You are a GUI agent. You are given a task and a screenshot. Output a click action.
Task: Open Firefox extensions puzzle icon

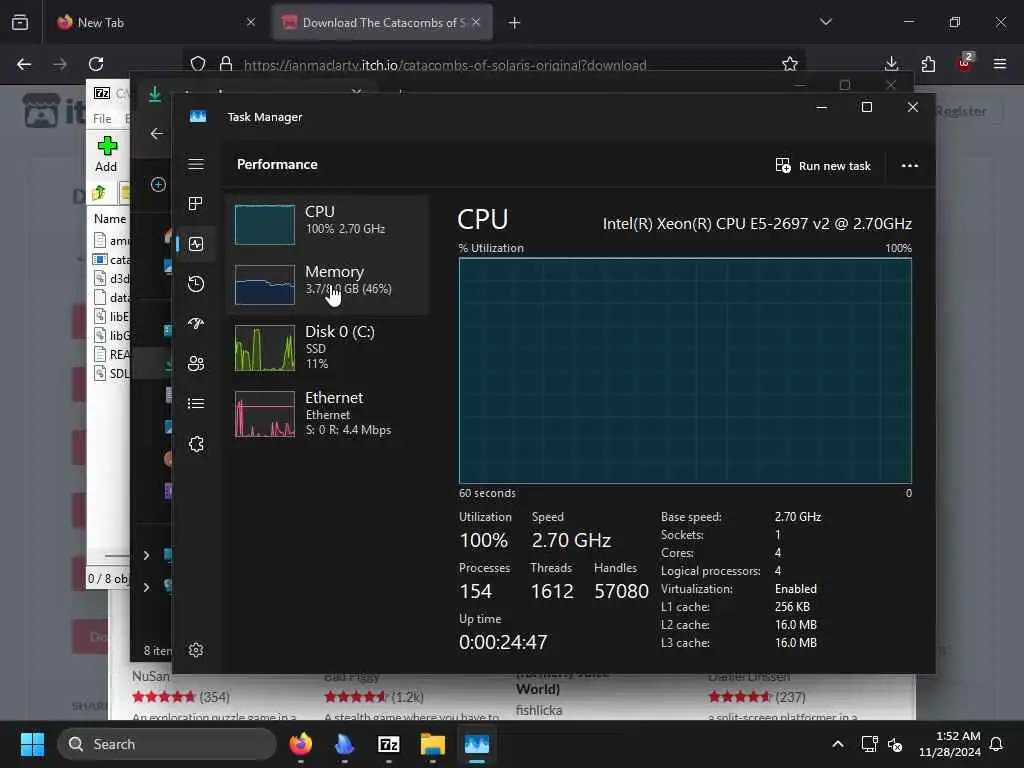pos(928,64)
